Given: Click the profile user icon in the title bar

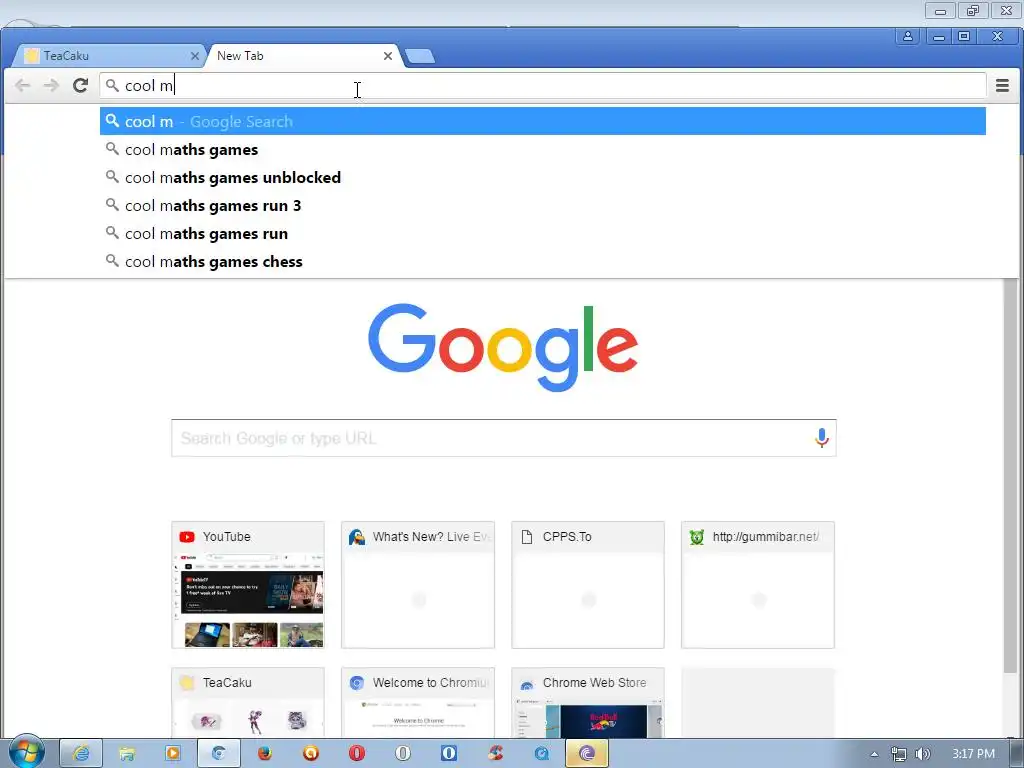Looking at the screenshot, I should pos(908,37).
